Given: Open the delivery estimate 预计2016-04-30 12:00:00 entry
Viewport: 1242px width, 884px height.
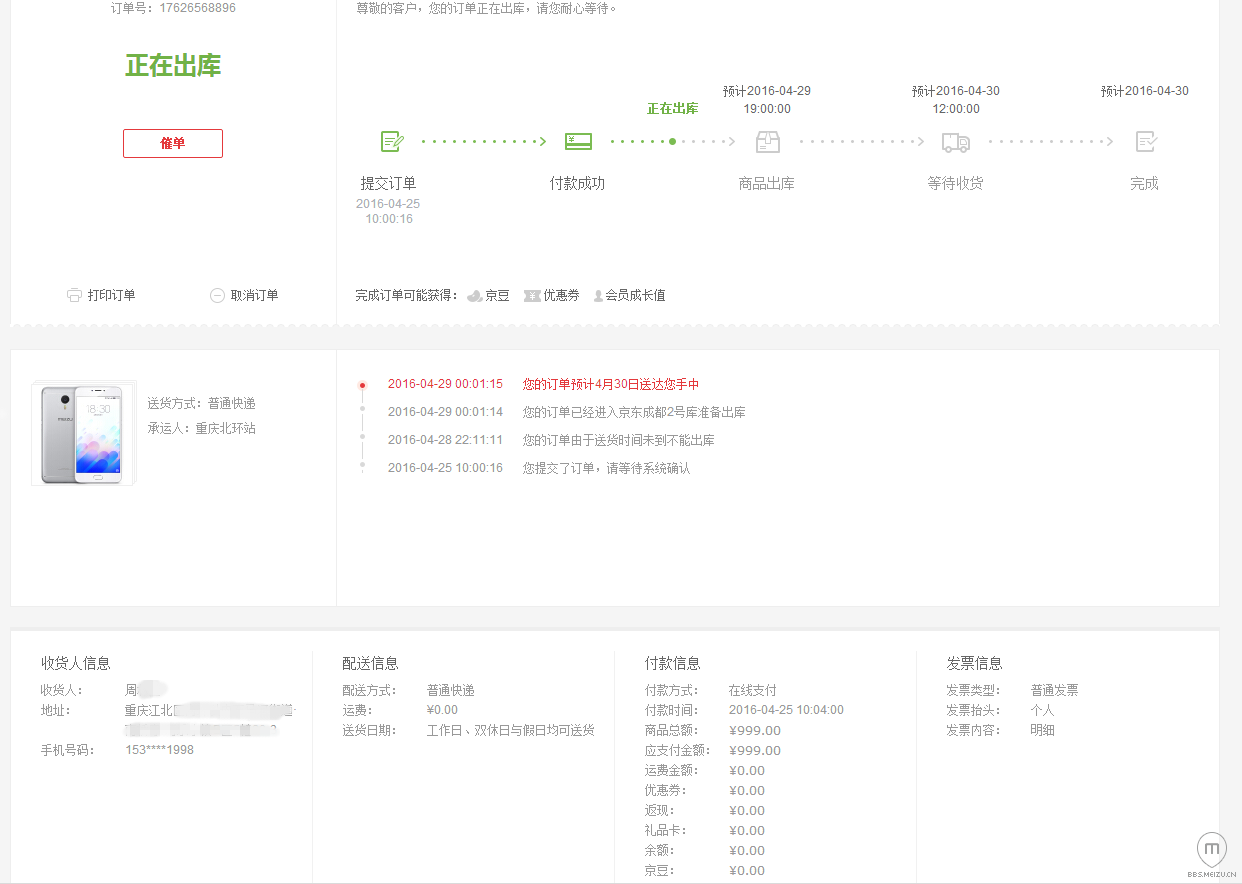Looking at the screenshot, I should coord(956,100).
